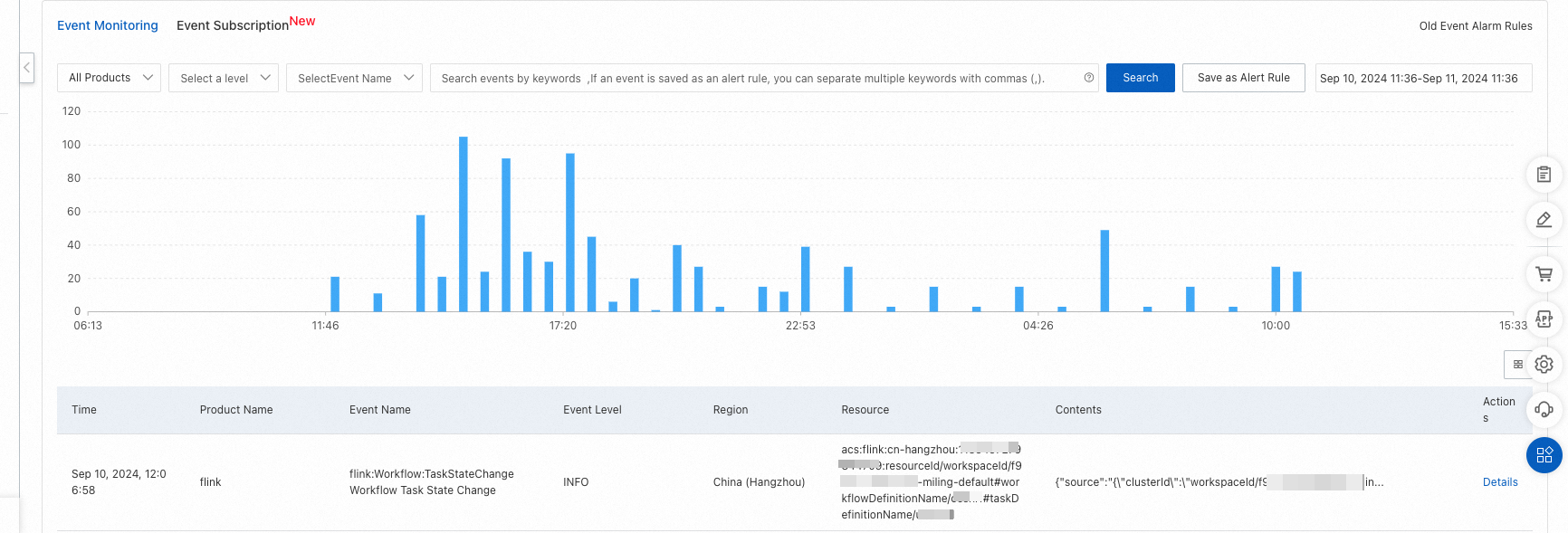This screenshot has height=533, width=1568.
Task: Select the Sep 10, 2024 time cell
Action: click(119, 482)
